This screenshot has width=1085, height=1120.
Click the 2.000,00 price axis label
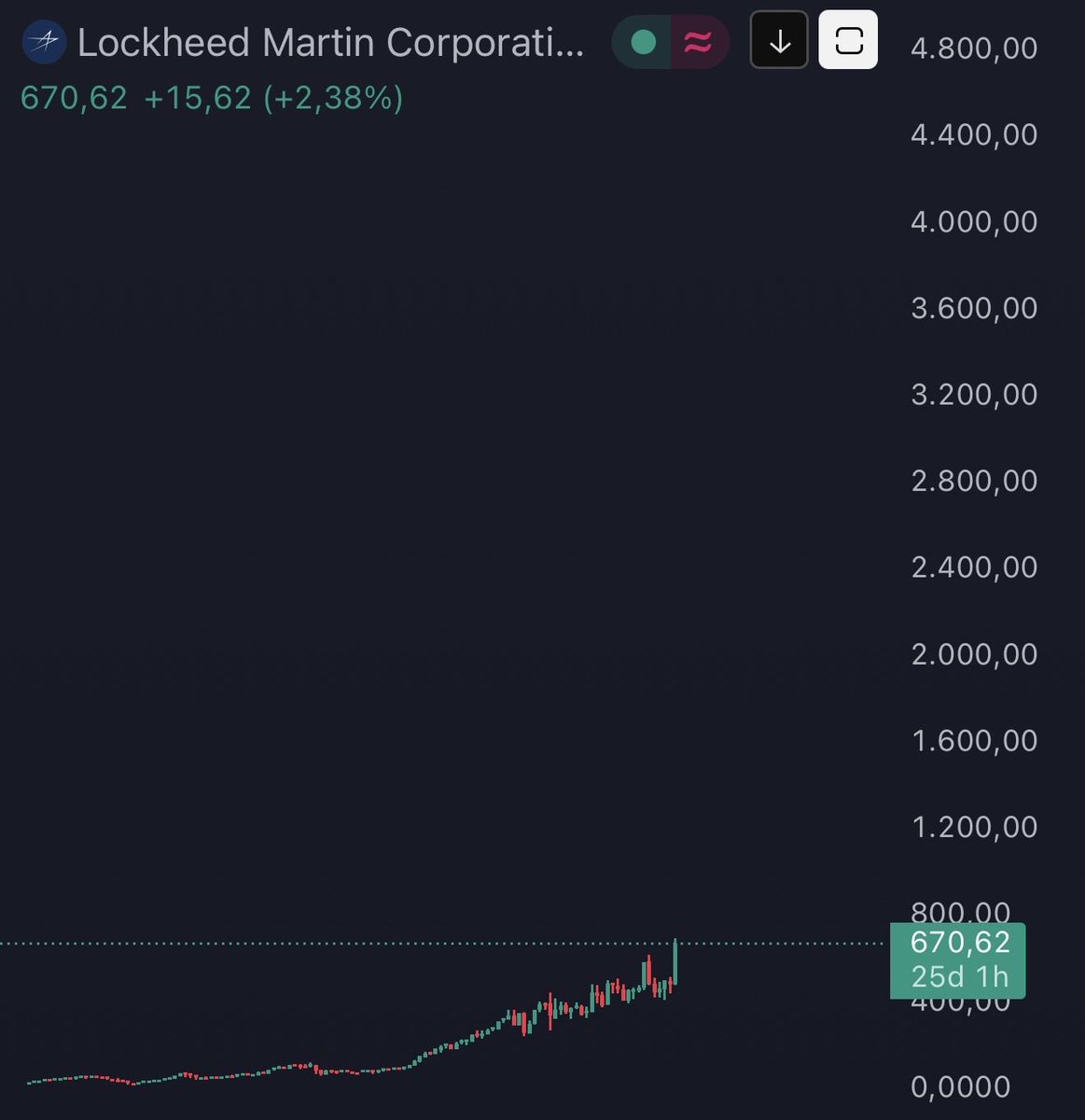pyautogui.click(x=974, y=654)
